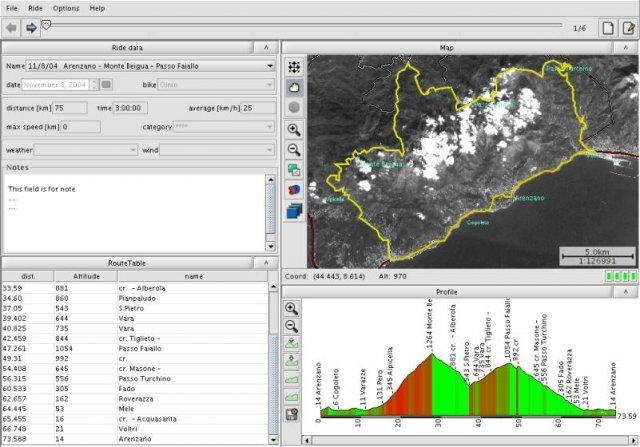The width and height of the screenshot is (640, 447).
Task: Create a new ride document
Action: (x=607, y=28)
